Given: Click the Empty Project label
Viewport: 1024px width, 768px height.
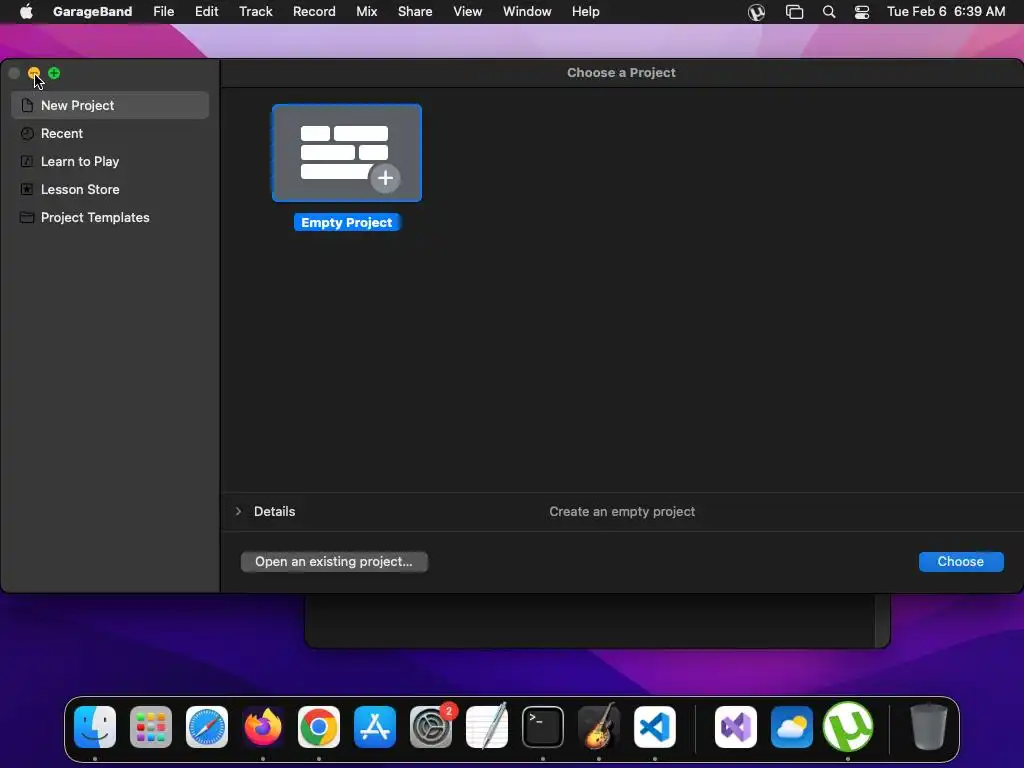Looking at the screenshot, I should pyautogui.click(x=347, y=223).
